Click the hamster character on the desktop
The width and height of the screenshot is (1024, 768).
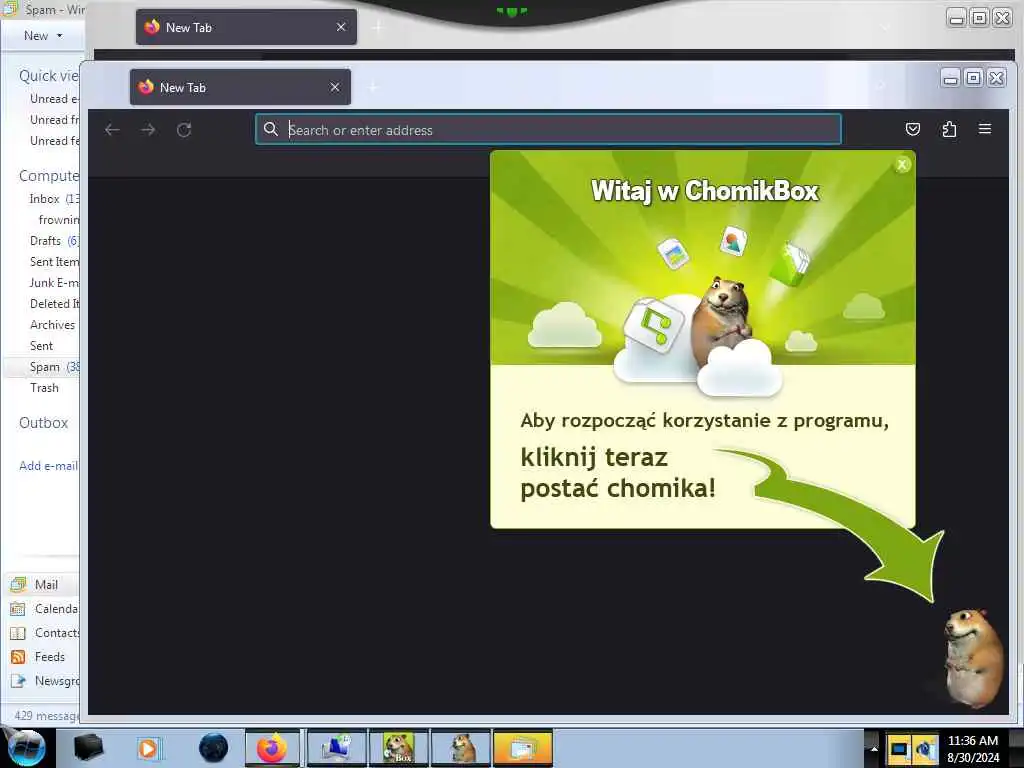pos(973,658)
